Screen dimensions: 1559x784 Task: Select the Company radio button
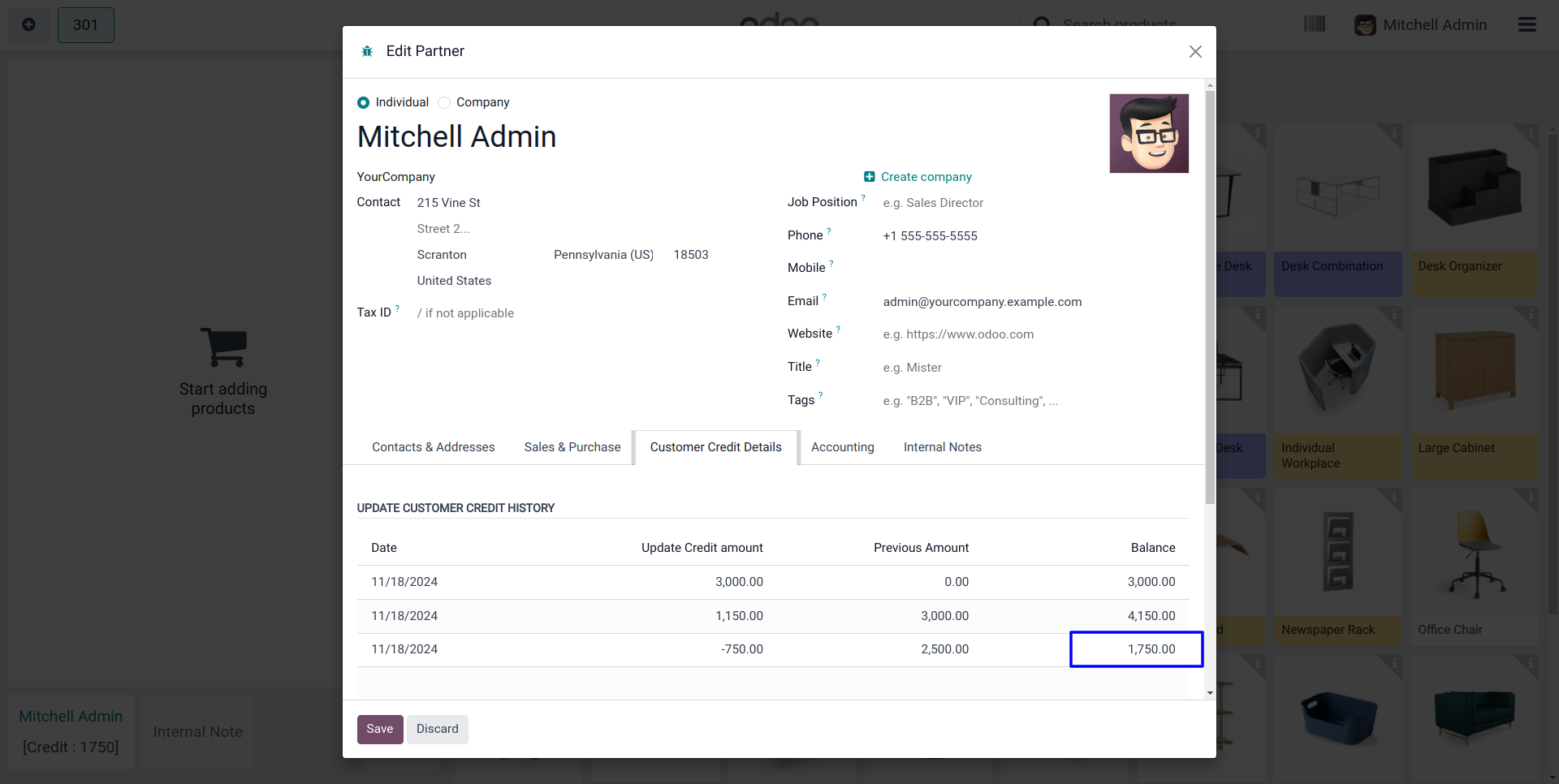[x=444, y=102]
